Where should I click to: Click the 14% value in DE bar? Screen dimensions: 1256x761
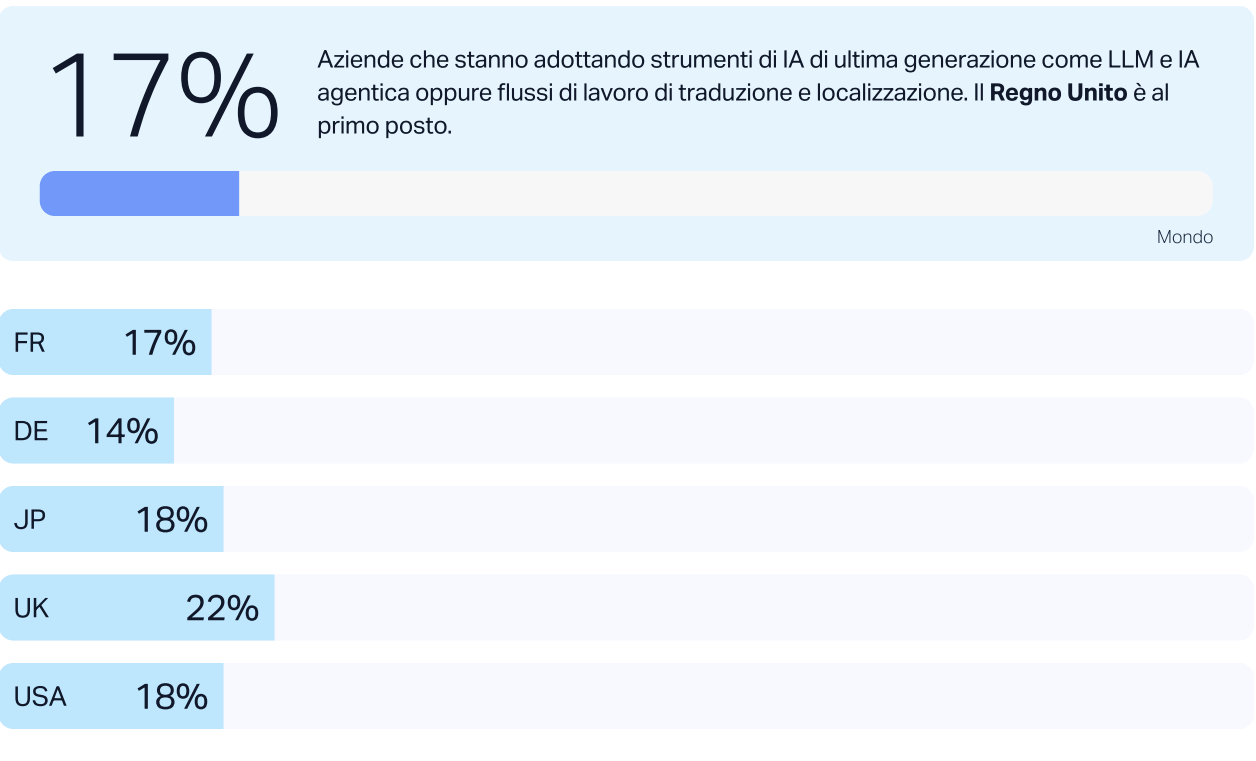pyautogui.click(x=122, y=431)
